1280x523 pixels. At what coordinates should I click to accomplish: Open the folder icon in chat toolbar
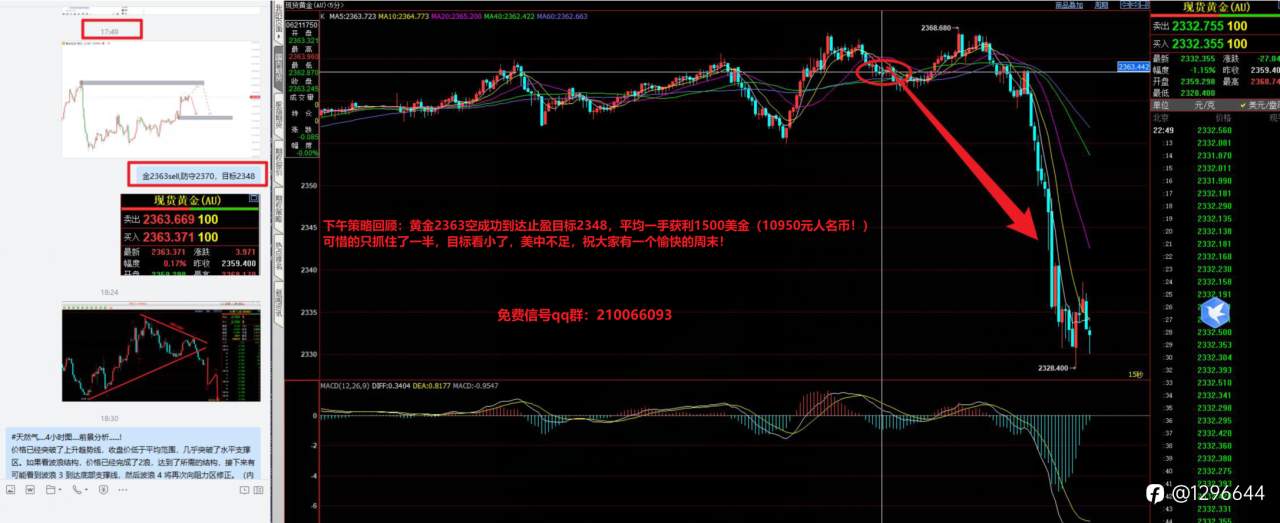coord(50,490)
